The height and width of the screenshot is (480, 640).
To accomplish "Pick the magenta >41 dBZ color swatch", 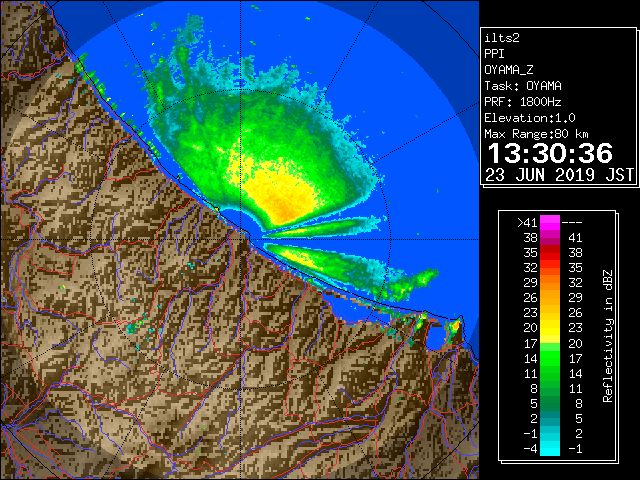I will [x=550, y=223].
